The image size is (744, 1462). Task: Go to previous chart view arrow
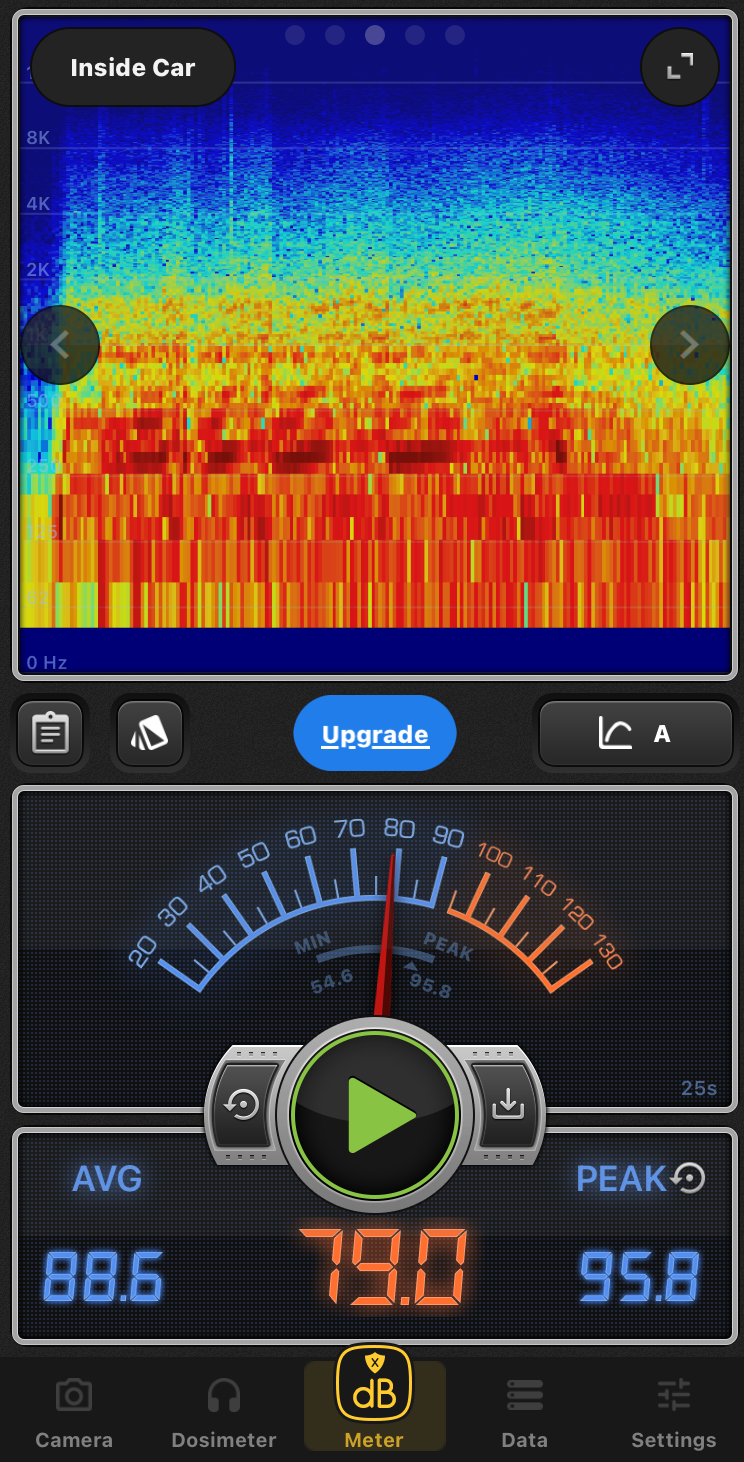[x=60, y=345]
